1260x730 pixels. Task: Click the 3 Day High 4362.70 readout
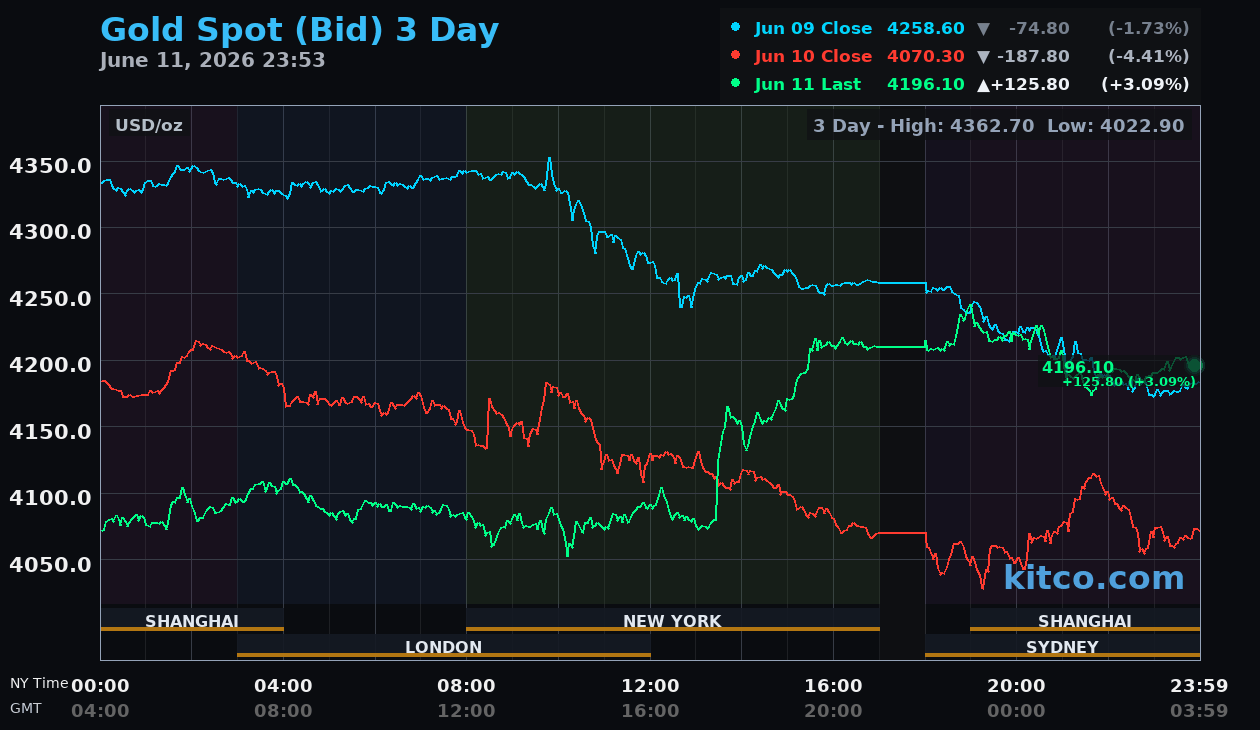pyautogui.click(x=925, y=126)
